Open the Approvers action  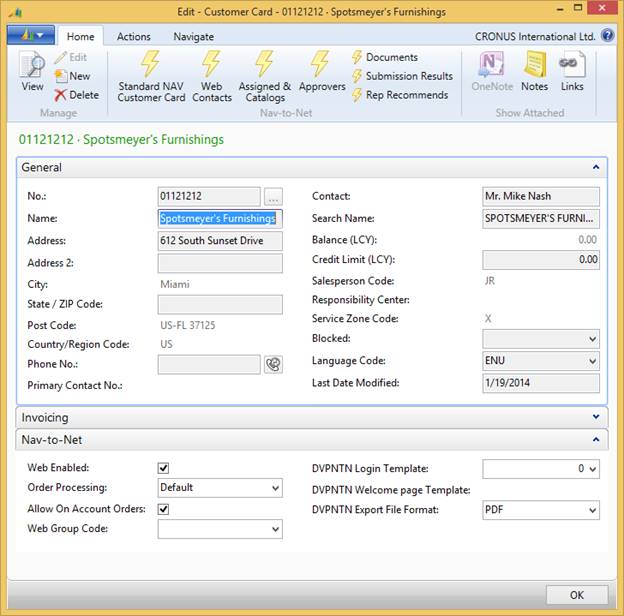(x=322, y=72)
